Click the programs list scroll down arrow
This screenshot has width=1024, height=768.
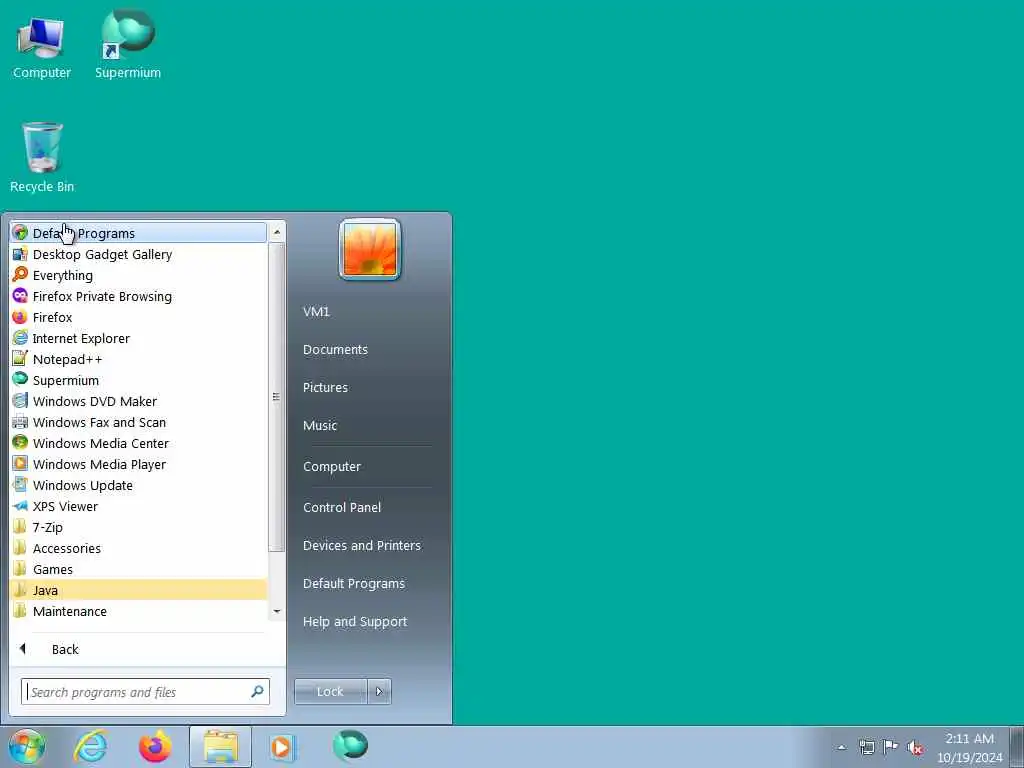tap(277, 611)
